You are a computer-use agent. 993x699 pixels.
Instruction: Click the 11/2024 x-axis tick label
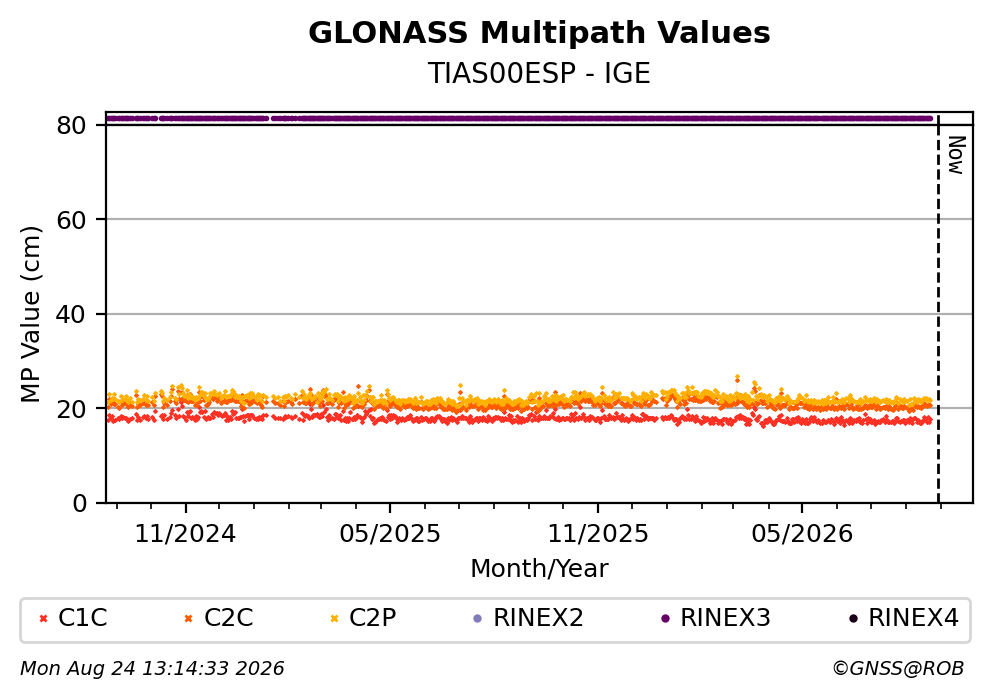[185, 534]
